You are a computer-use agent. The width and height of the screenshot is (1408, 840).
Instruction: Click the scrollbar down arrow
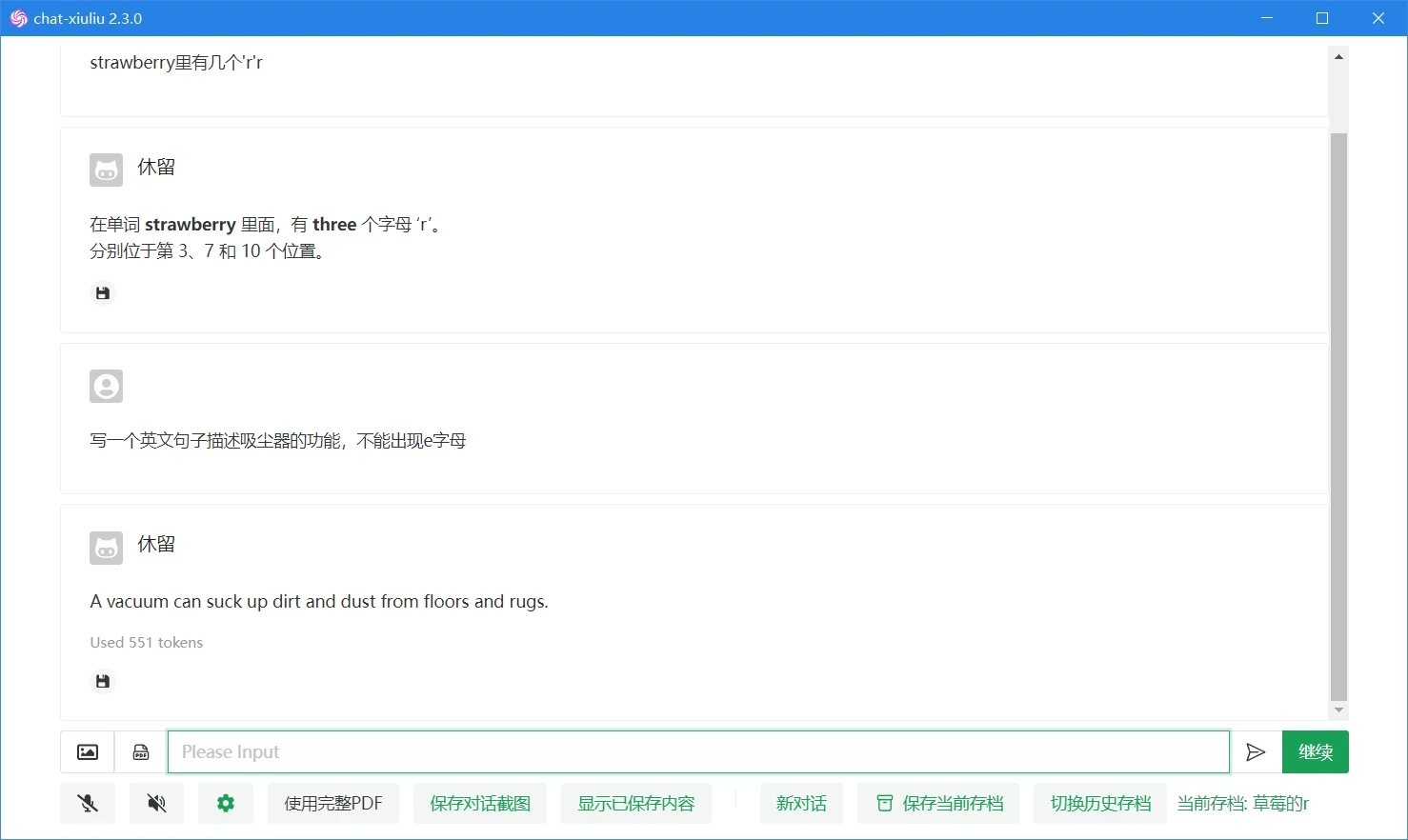[x=1338, y=710]
